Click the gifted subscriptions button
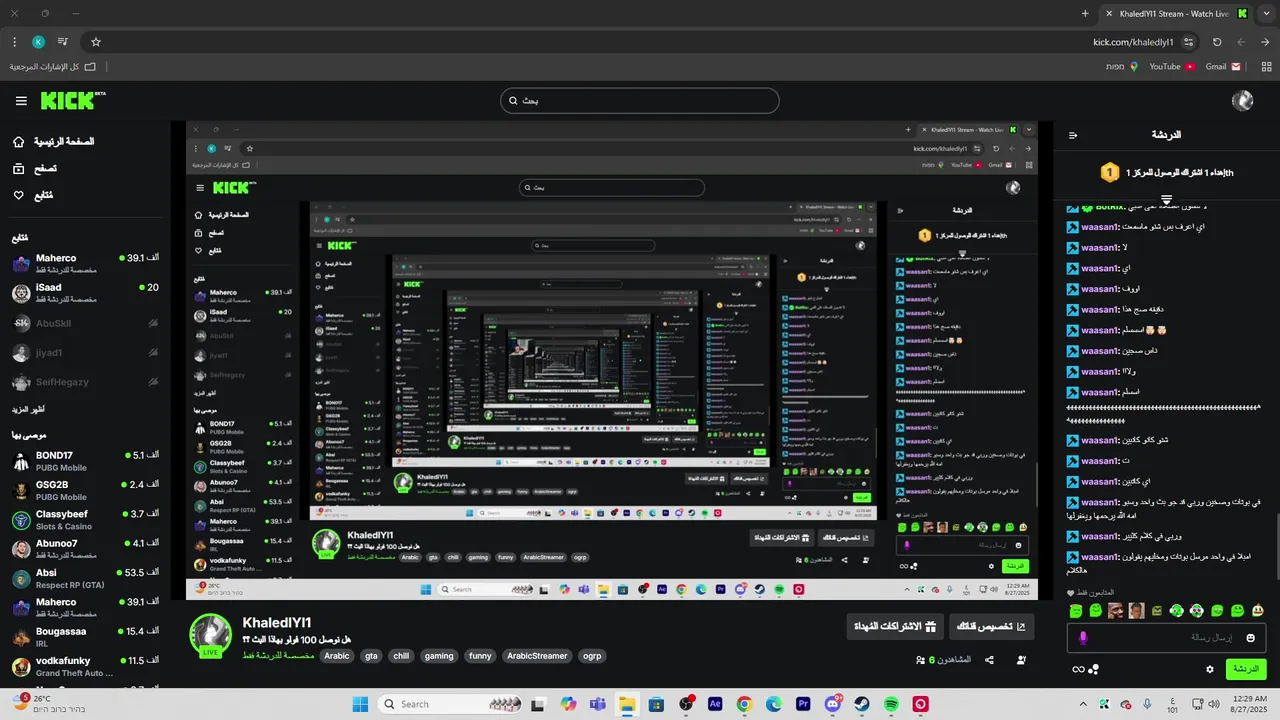The width and height of the screenshot is (1280, 720). [x=895, y=627]
